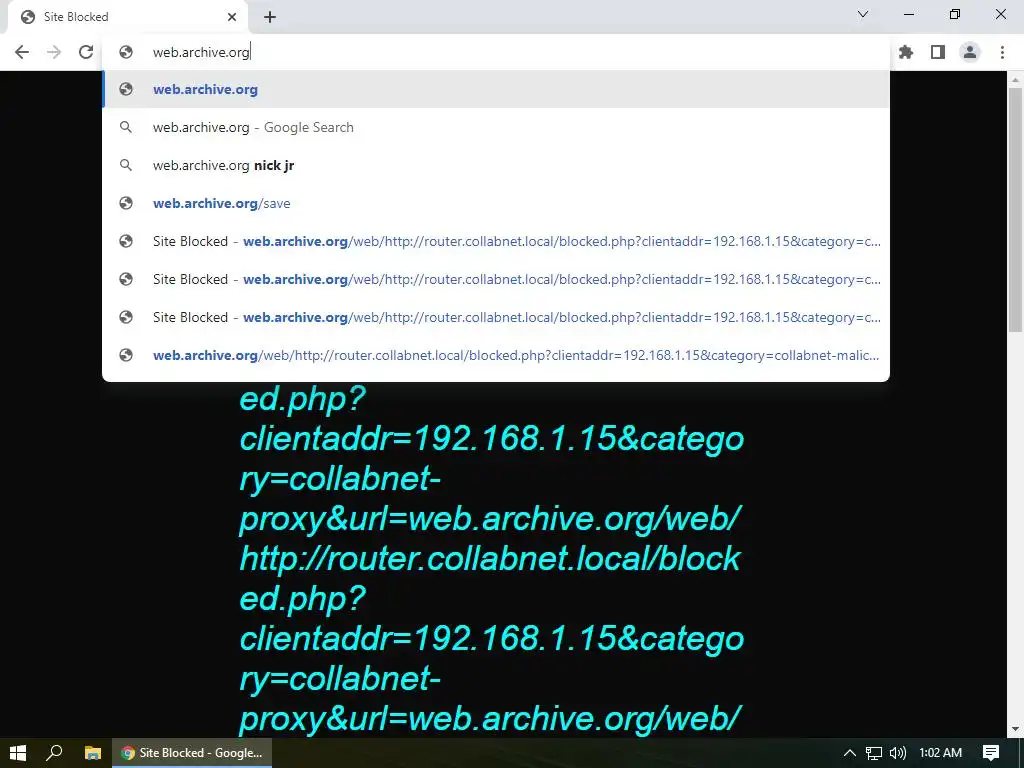The image size is (1024, 768).
Task: Click the 'http://router.collabnet.local/block' page text
Action: [490, 558]
